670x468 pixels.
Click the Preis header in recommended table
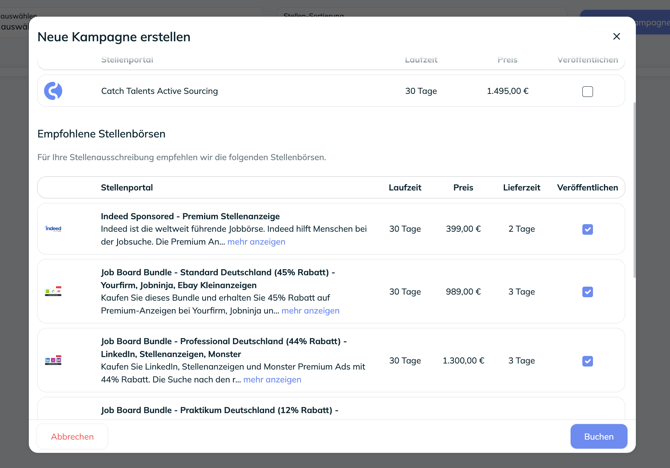(463, 188)
